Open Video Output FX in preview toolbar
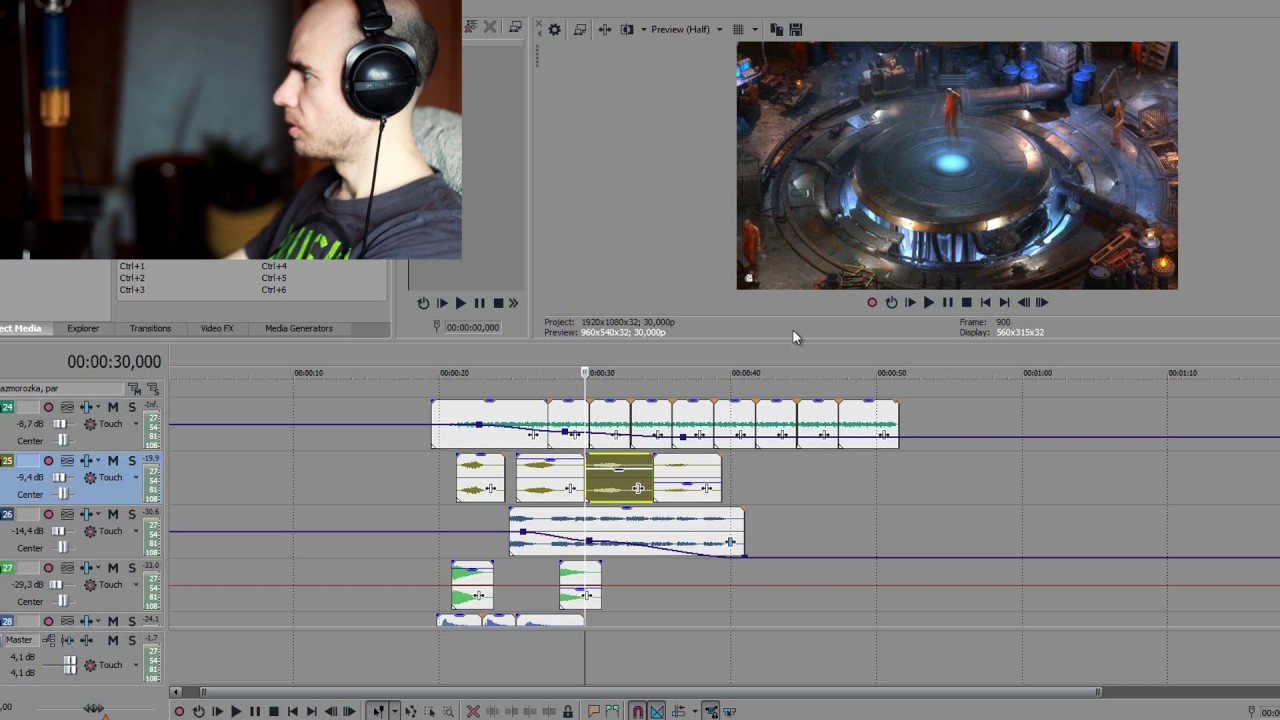 point(604,30)
